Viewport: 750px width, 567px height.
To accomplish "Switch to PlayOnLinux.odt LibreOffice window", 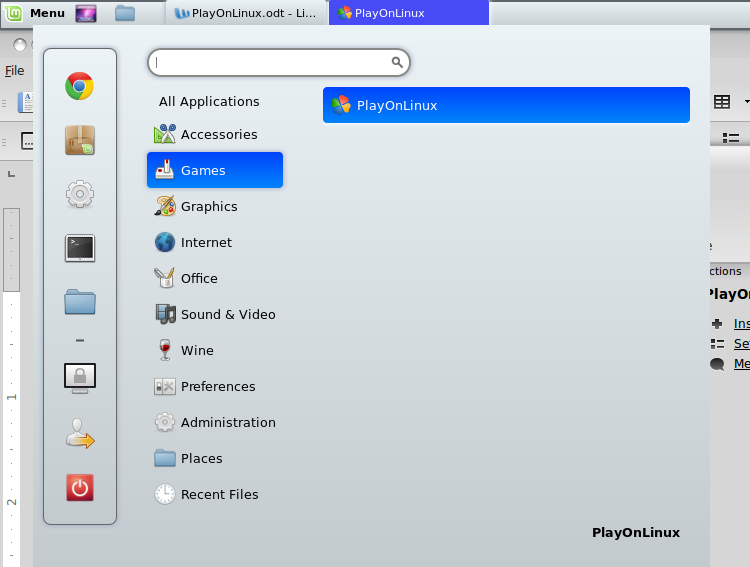I will click(246, 13).
